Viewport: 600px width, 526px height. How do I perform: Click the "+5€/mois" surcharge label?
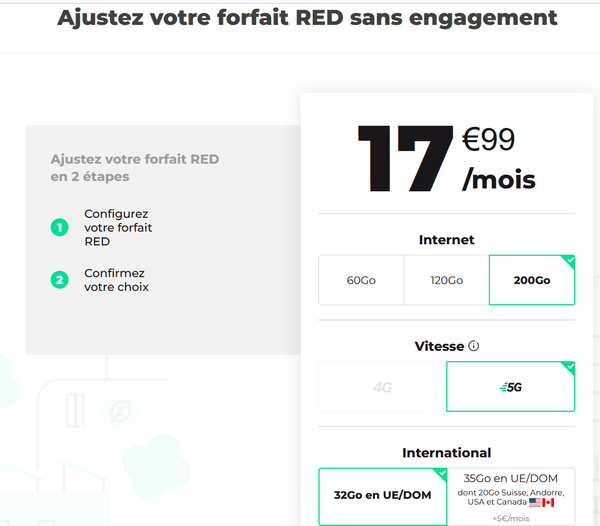point(511,518)
